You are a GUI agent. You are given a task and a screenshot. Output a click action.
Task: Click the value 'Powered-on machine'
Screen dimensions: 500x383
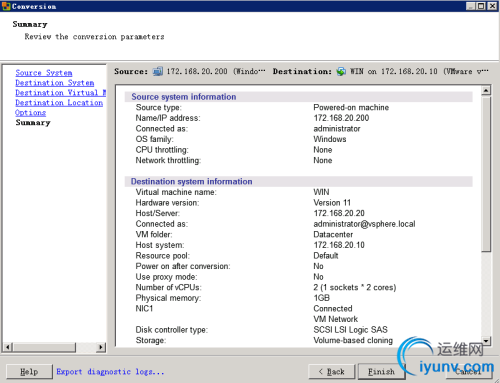click(351, 107)
